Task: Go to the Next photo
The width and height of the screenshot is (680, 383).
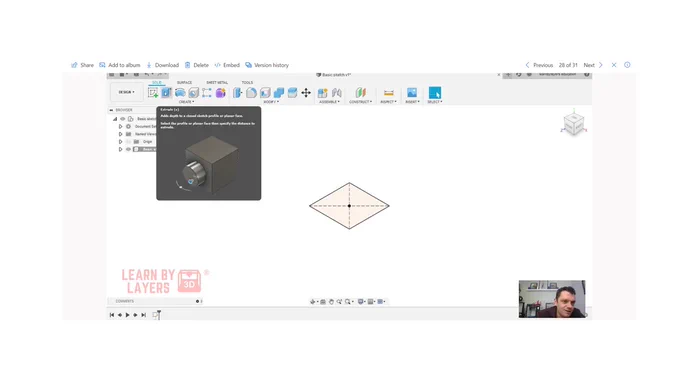Action: pyautogui.click(x=593, y=65)
